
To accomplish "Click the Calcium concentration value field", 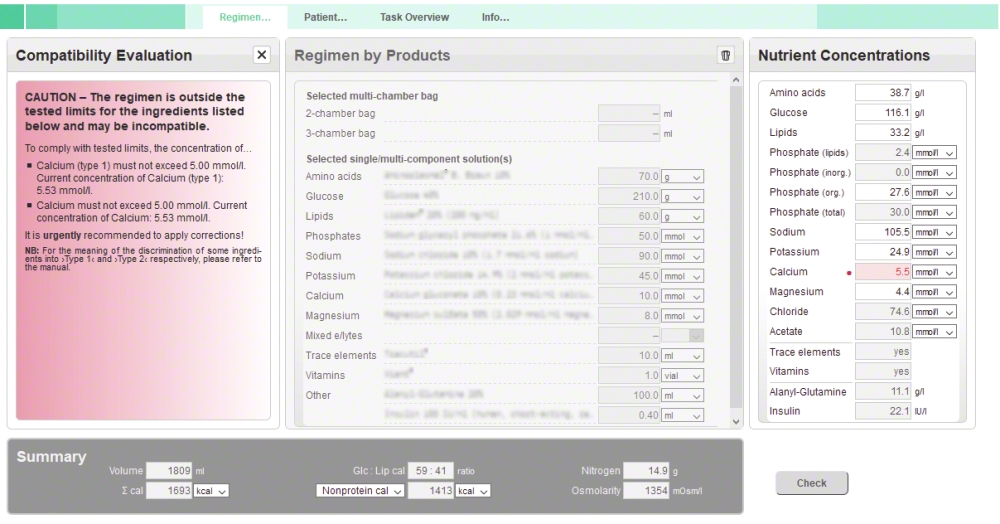I will (x=882, y=272).
